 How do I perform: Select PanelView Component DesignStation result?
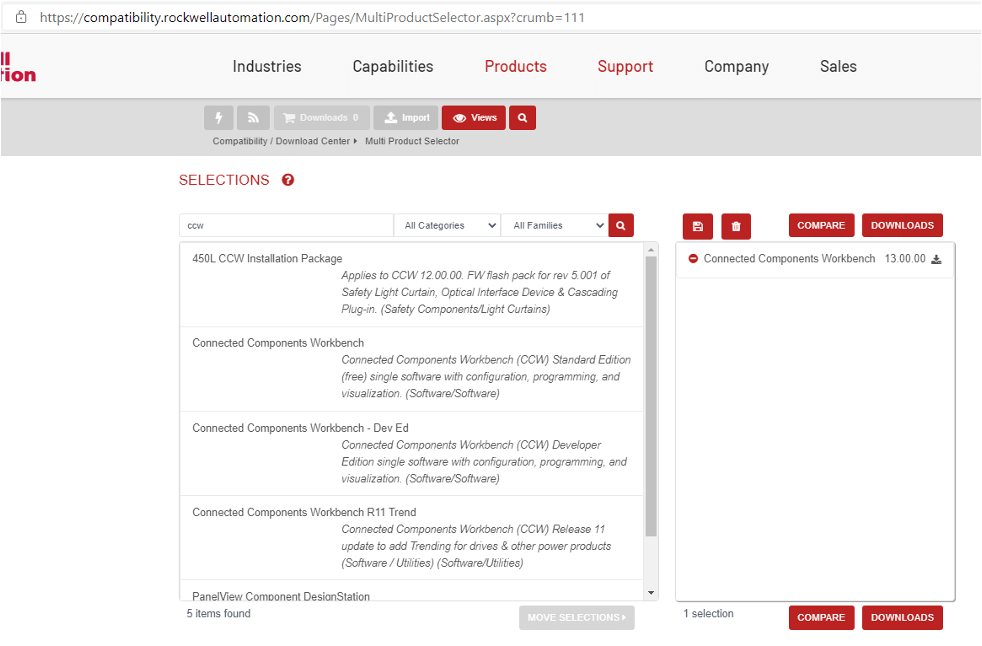point(411,591)
